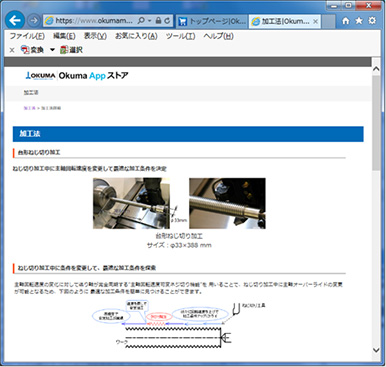Close the PDF toolbar with X
The height and width of the screenshot is (367, 386).
point(12,50)
